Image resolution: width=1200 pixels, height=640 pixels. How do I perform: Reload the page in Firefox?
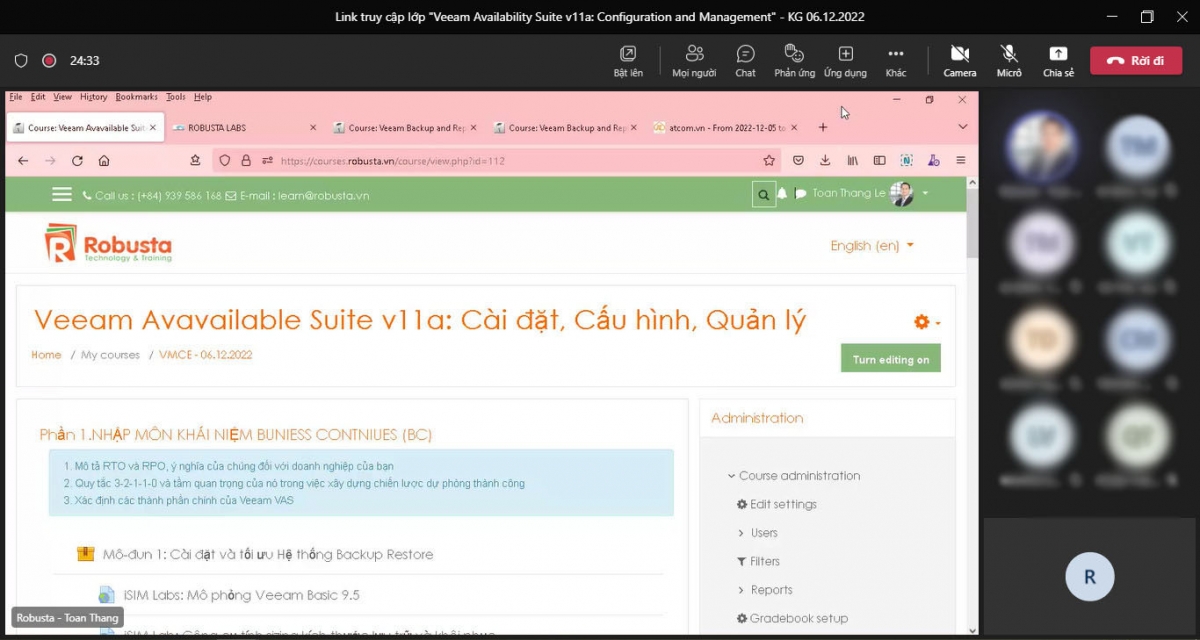[x=77, y=160]
